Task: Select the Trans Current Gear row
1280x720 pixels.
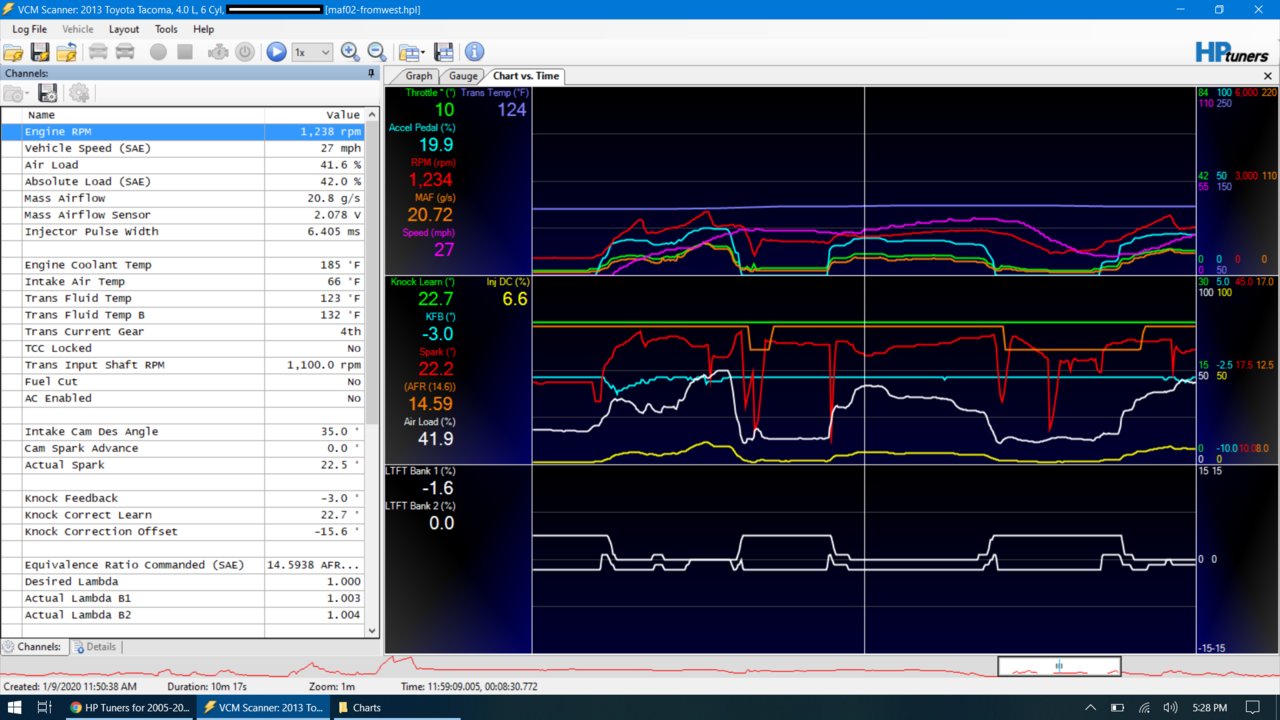Action: [x=183, y=331]
